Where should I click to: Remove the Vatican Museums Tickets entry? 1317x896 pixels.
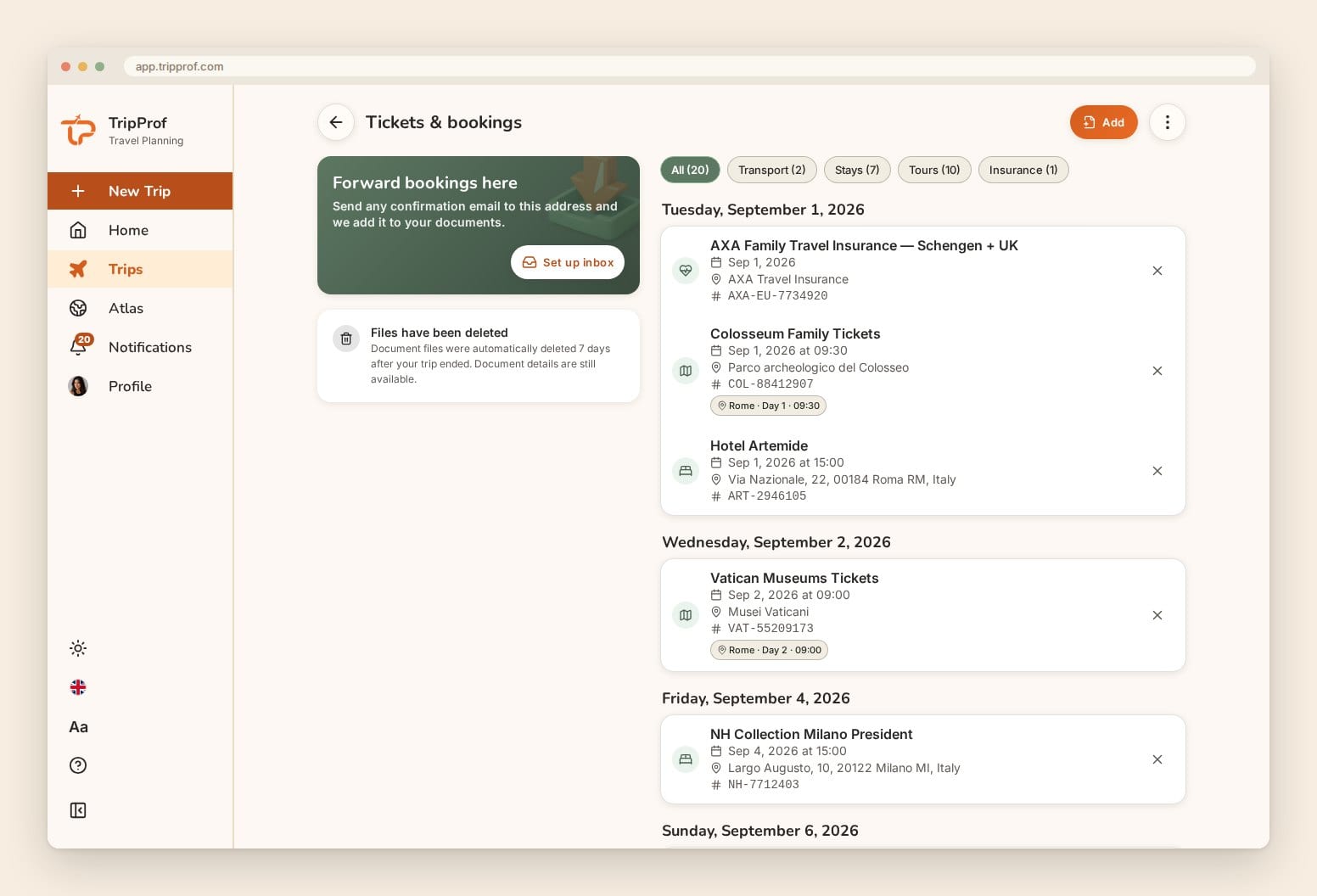pyautogui.click(x=1157, y=615)
